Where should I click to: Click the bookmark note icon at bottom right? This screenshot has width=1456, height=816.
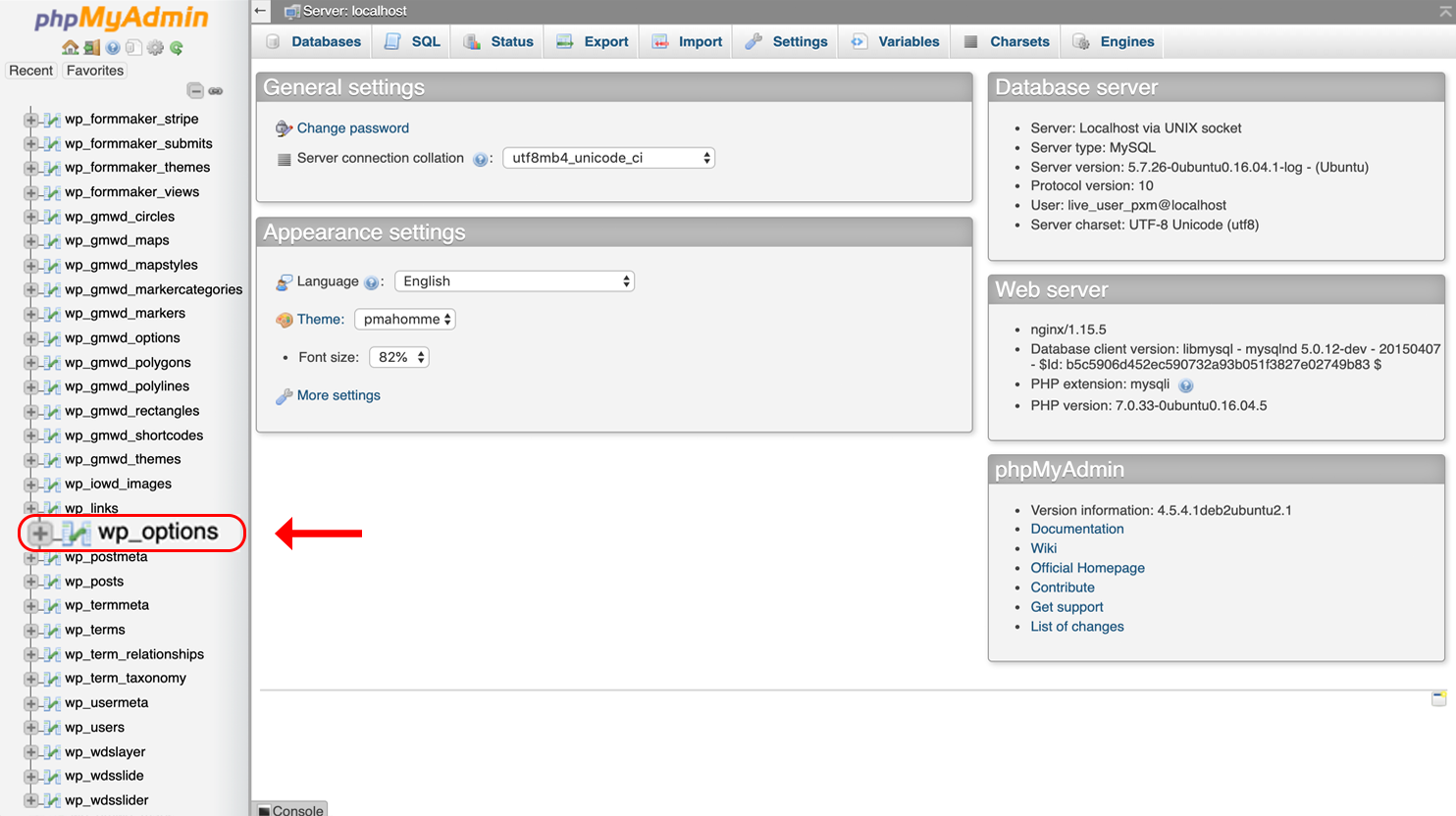1438,698
